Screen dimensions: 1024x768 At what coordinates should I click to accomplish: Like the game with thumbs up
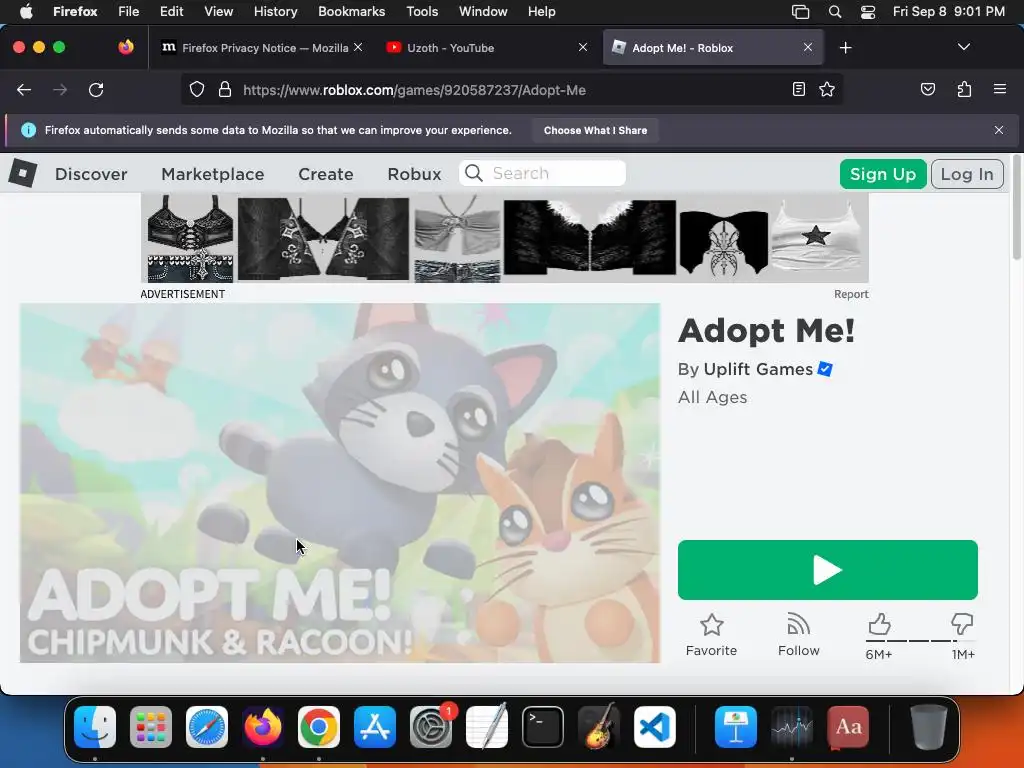[879, 624]
